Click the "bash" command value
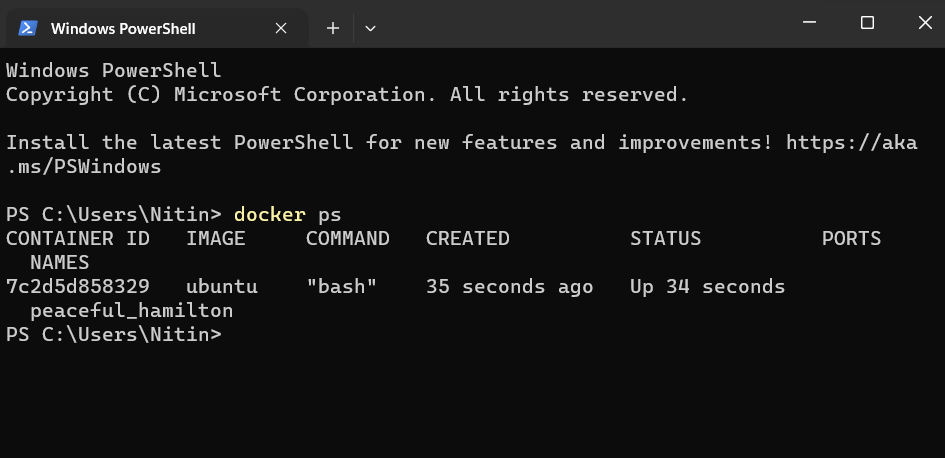Screen dimensions: 945x458 [341, 287]
